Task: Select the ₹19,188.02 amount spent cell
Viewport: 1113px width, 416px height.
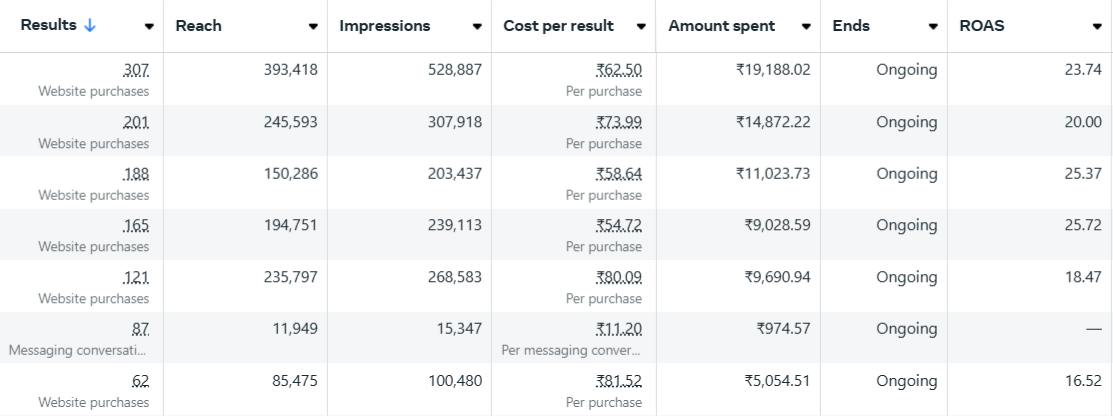Action: [x=772, y=70]
